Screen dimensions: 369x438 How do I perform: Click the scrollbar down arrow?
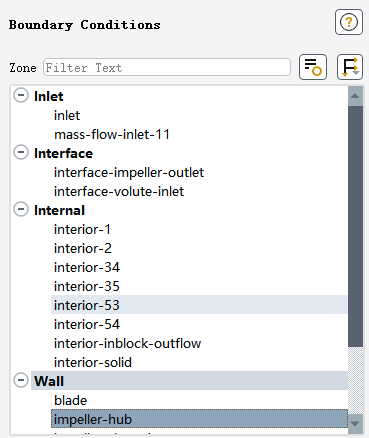(x=355, y=424)
